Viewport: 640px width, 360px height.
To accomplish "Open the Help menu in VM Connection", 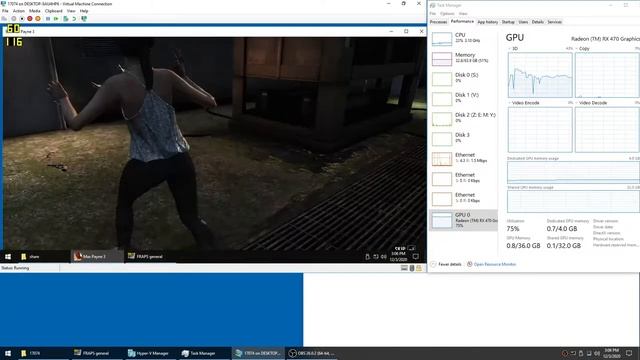I will coord(84,11).
